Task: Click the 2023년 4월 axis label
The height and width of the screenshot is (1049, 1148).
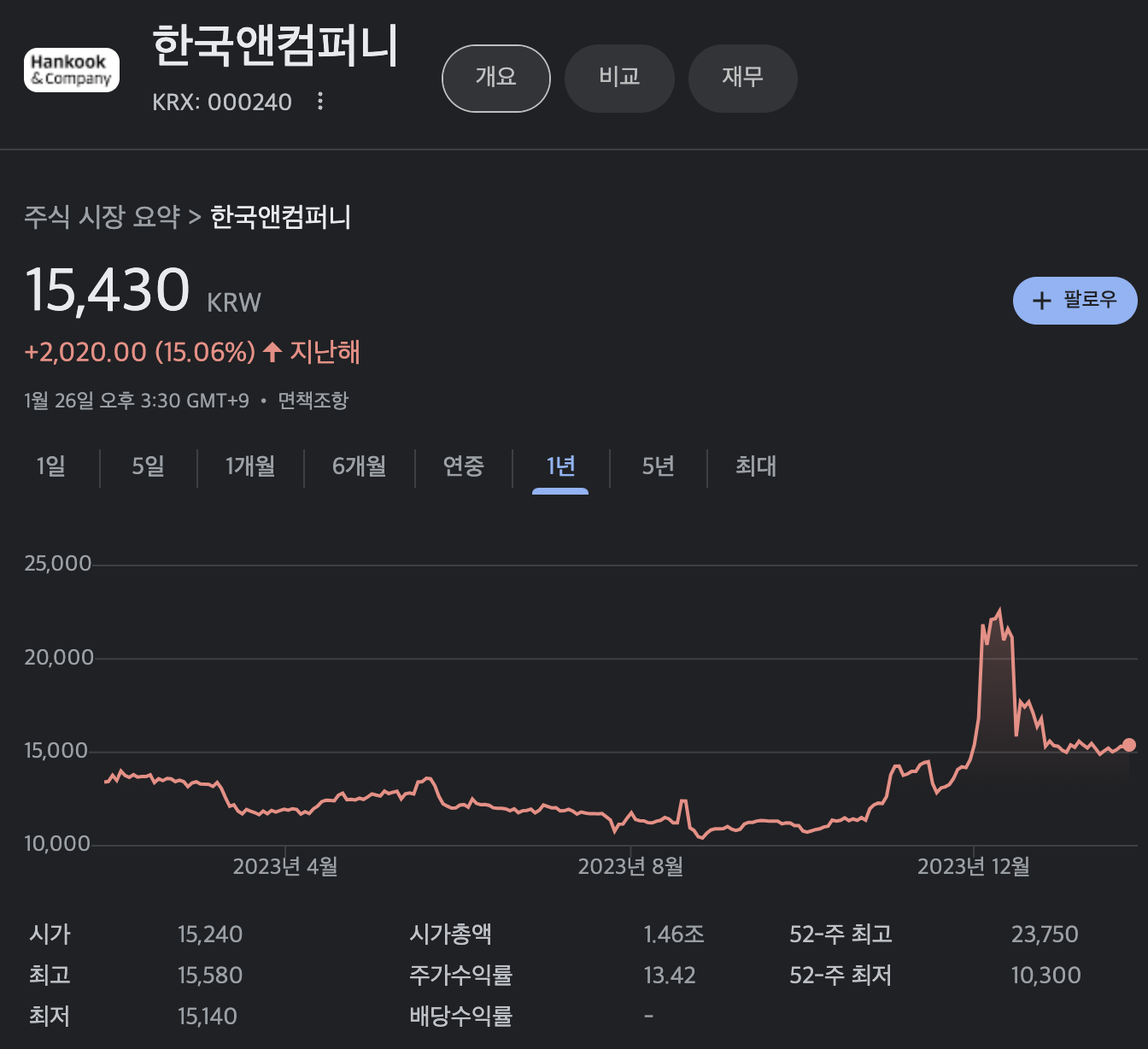Action: pyautogui.click(x=285, y=867)
